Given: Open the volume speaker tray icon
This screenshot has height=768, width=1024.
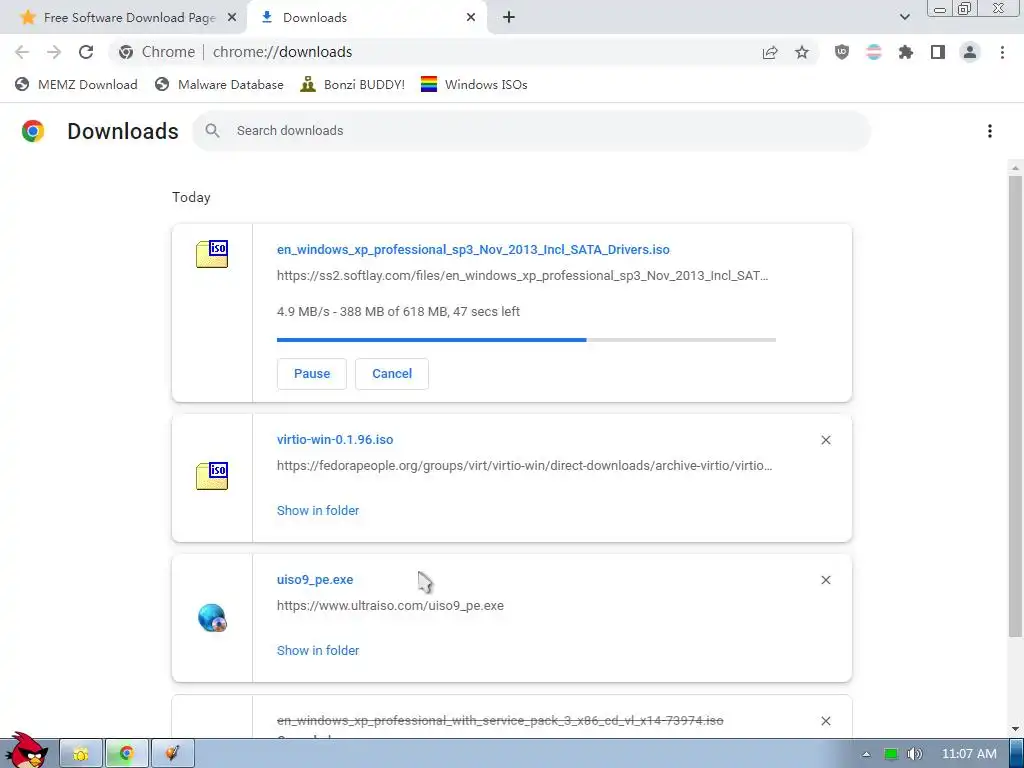Looking at the screenshot, I should tap(914, 754).
